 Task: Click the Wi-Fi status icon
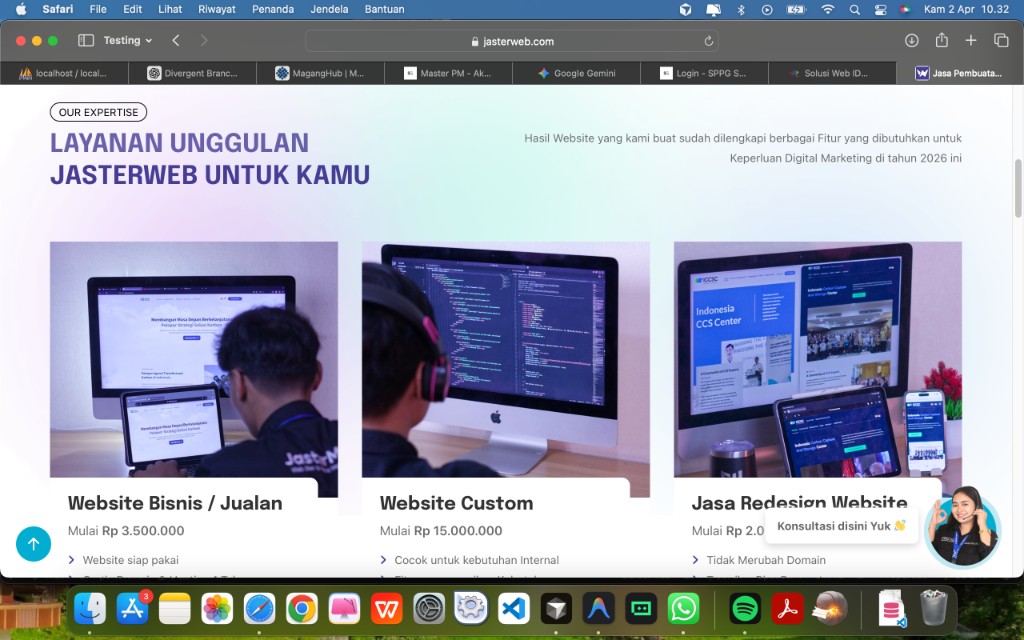(828, 9)
